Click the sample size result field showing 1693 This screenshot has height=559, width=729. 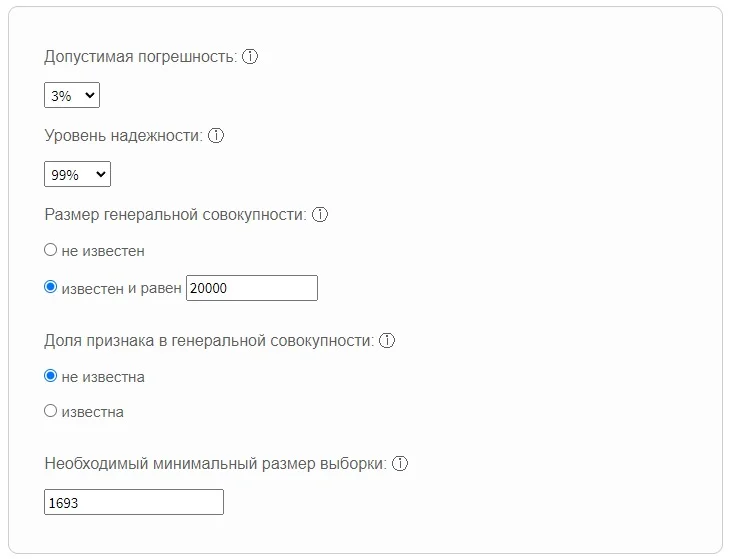[x=134, y=502]
